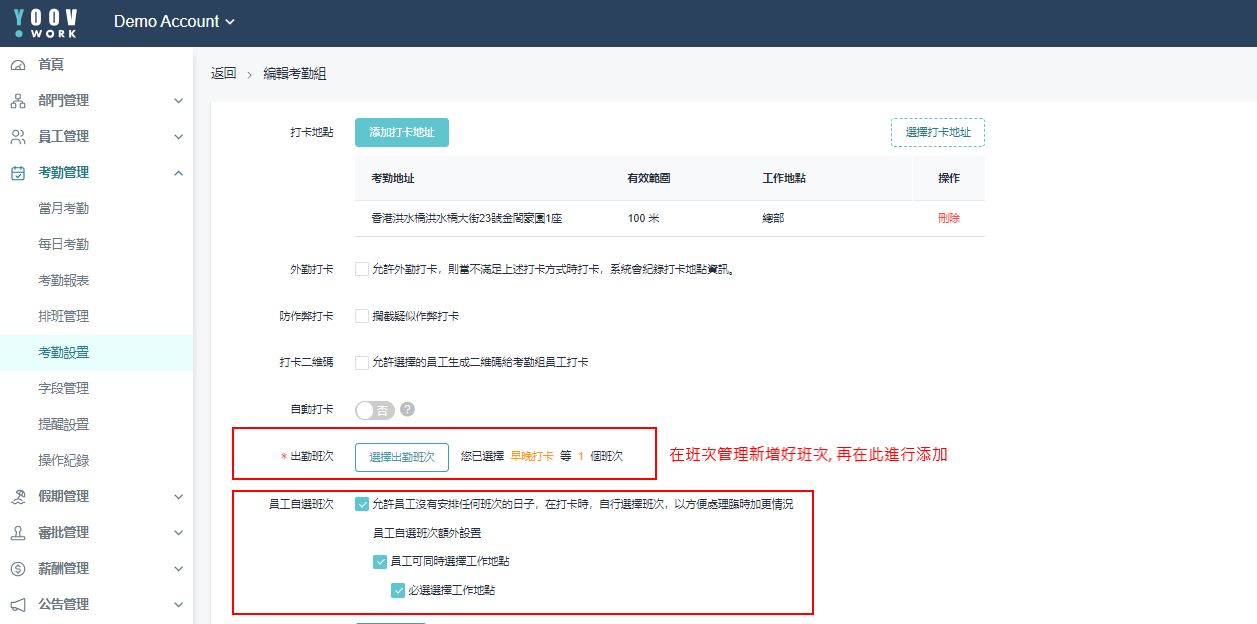This screenshot has height=624, width=1257.
Task: Open the Demo Account dropdown
Action: (x=175, y=22)
